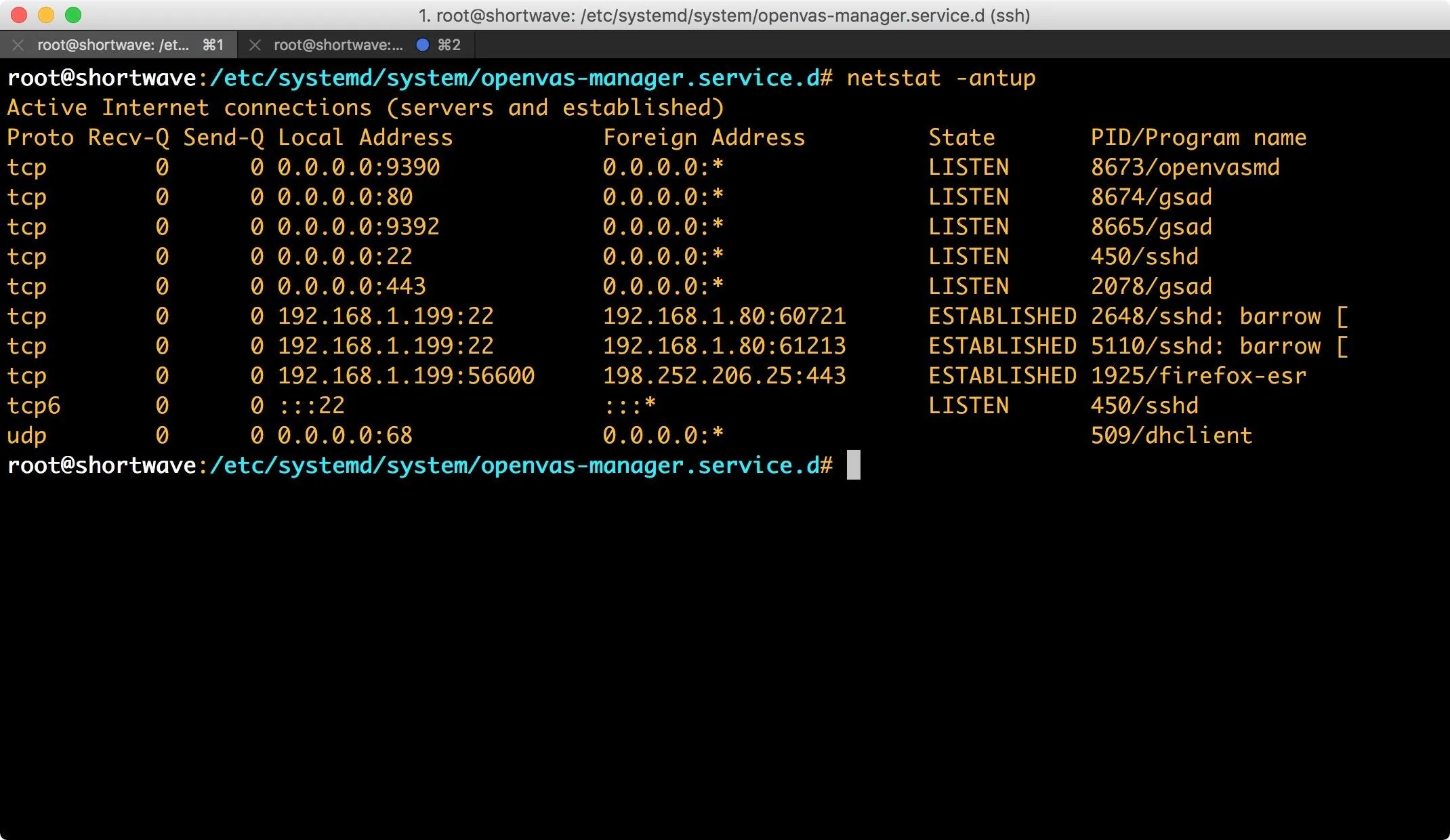
Task: Click the 1925/firefox-esr program name
Action: pyautogui.click(x=1199, y=376)
